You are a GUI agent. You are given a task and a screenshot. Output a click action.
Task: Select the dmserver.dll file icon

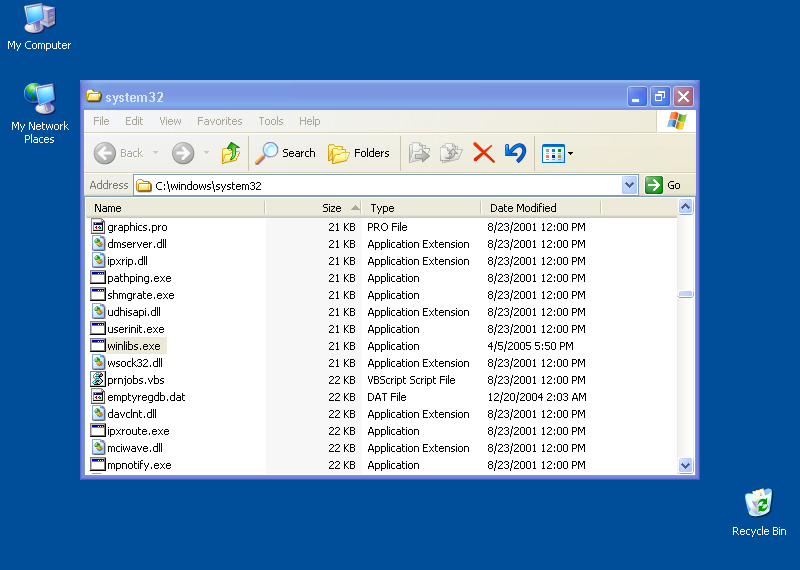(98, 243)
